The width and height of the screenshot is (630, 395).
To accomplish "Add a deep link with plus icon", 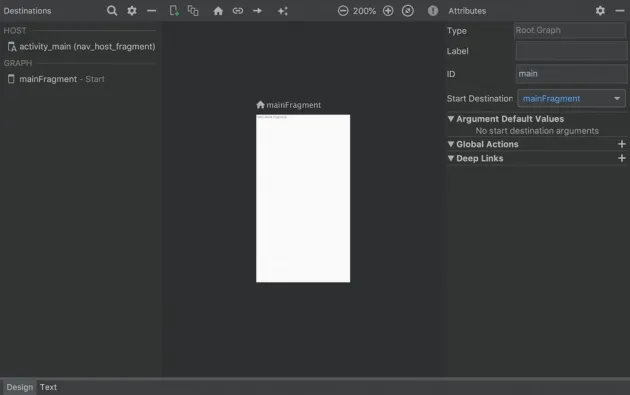I will point(622,158).
